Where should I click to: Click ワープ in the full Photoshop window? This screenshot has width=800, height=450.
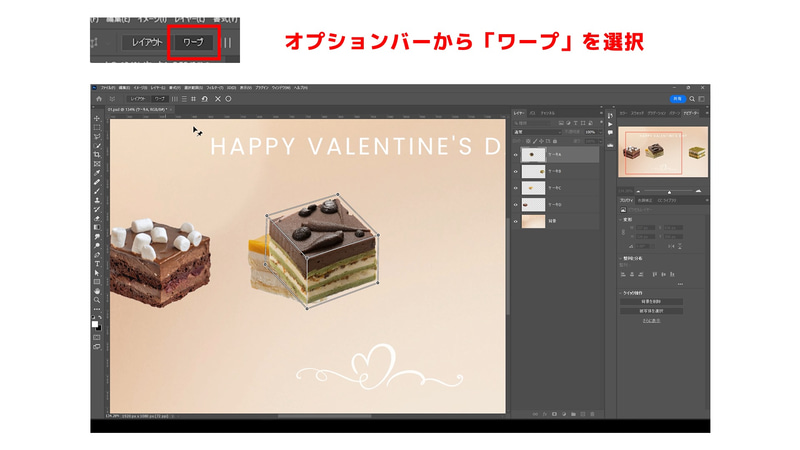[x=160, y=99]
